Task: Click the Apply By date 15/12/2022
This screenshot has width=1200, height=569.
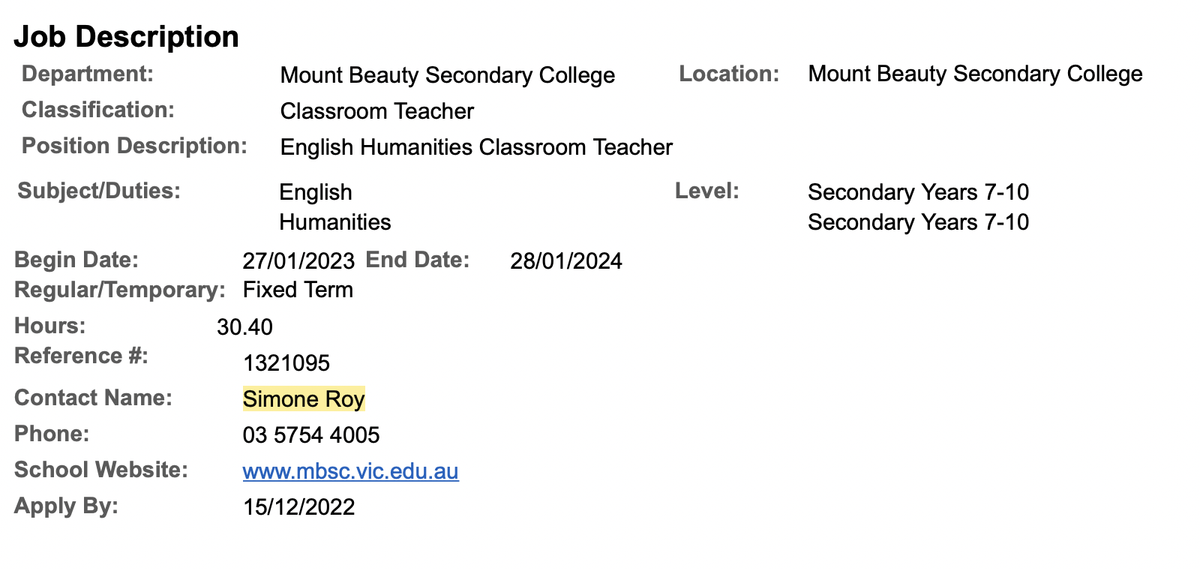Action: [299, 507]
